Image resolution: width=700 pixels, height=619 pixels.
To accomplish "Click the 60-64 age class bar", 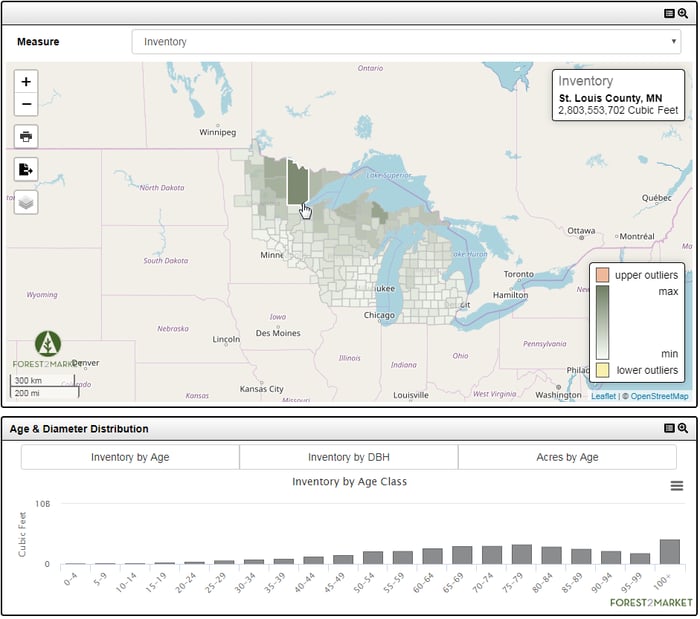I will [x=432, y=557].
